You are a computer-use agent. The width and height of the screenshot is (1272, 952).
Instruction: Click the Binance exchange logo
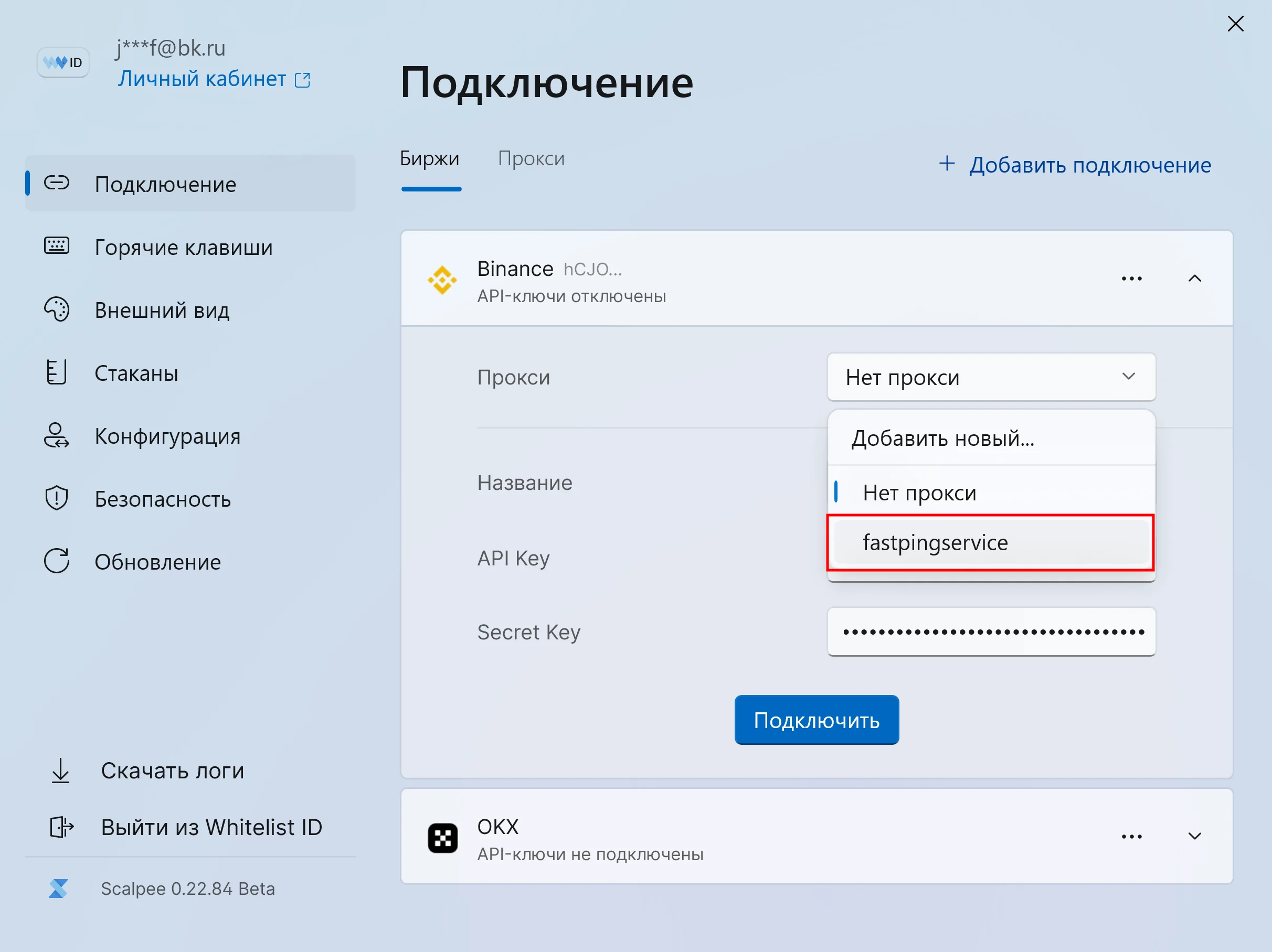pos(442,280)
